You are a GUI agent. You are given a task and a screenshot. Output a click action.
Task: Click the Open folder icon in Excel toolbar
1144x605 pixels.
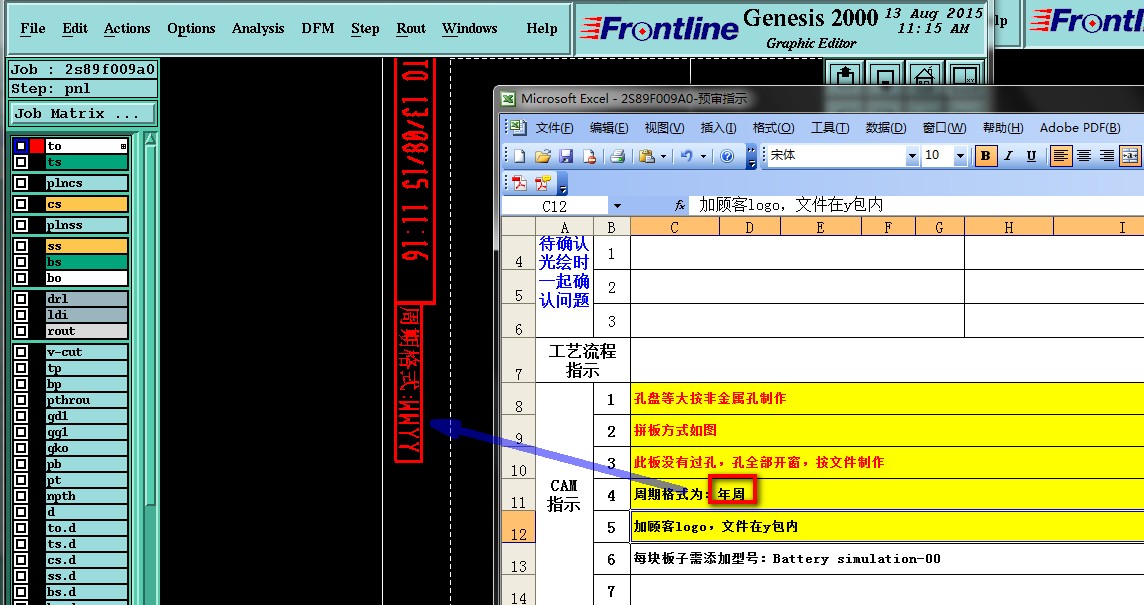point(543,155)
